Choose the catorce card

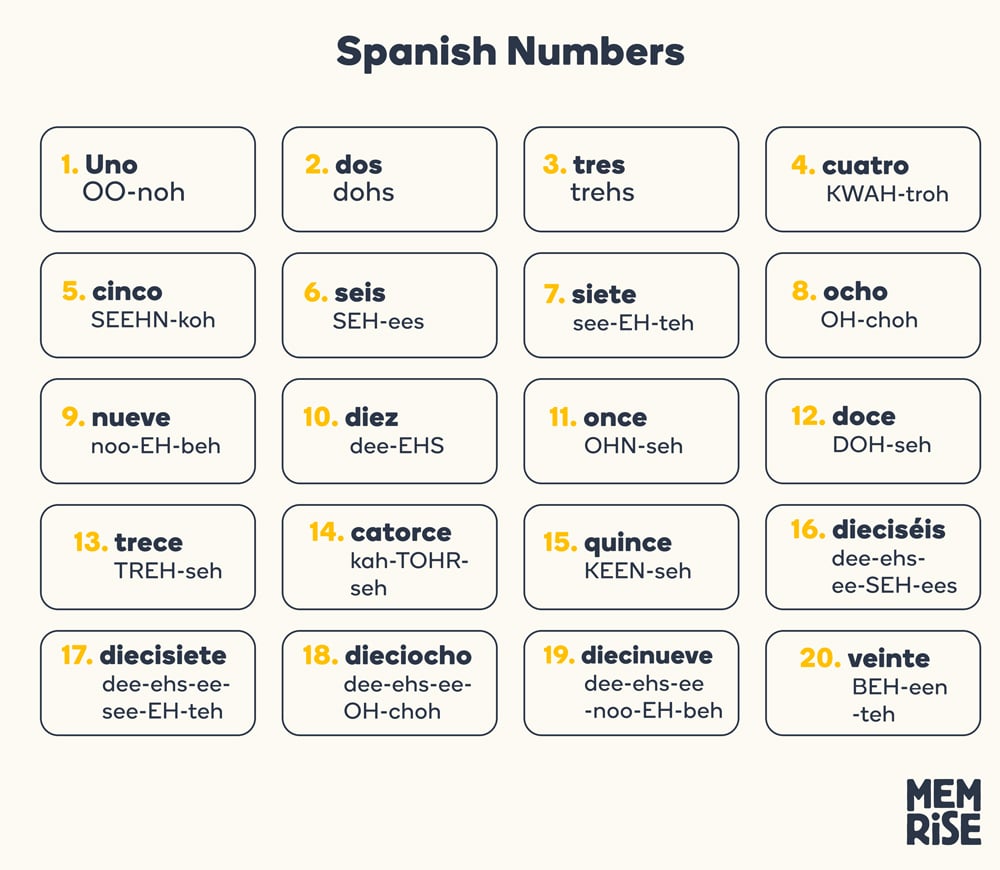coord(390,557)
